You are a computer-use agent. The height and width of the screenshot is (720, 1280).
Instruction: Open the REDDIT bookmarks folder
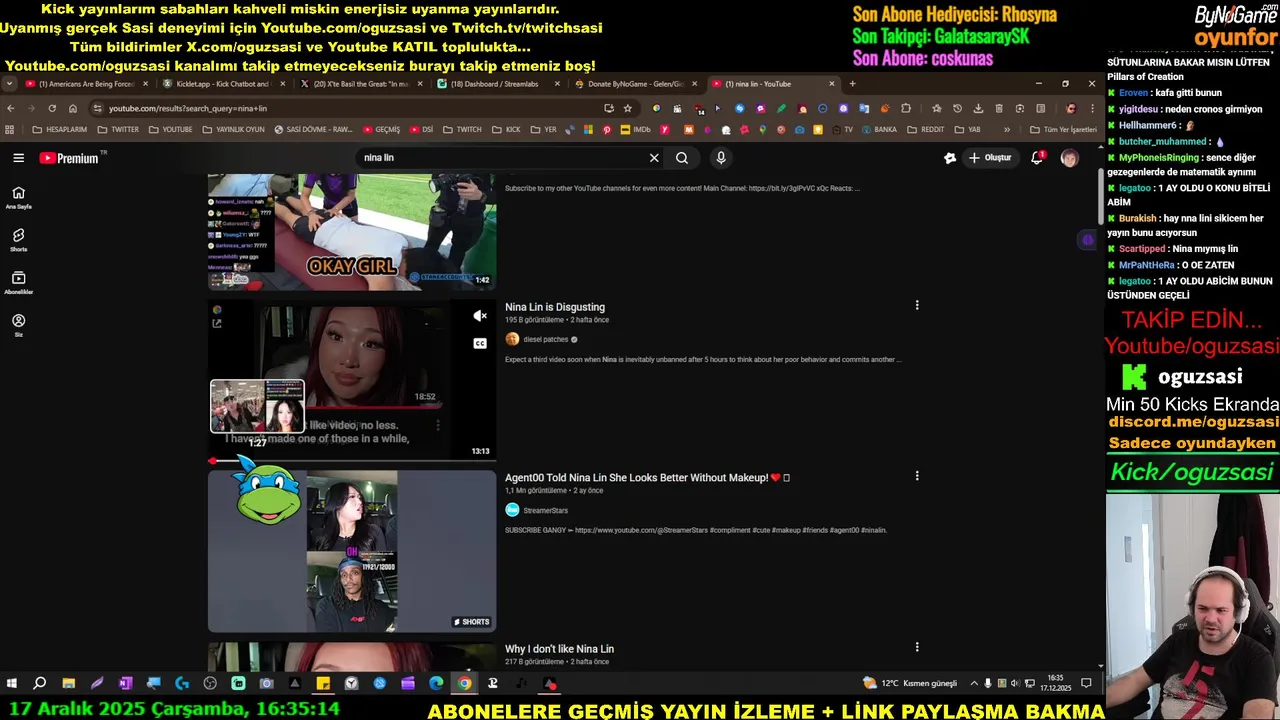[925, 129]
